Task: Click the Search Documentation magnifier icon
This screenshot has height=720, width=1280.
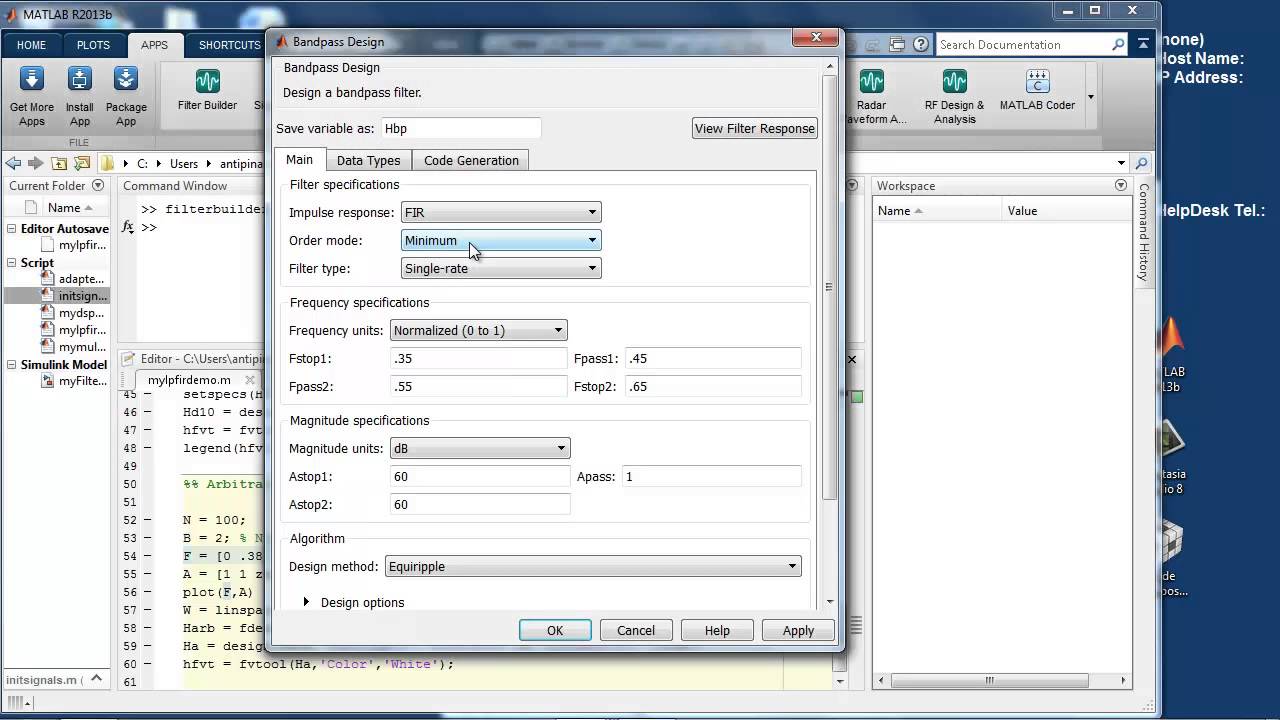Action: (1118, 44)
